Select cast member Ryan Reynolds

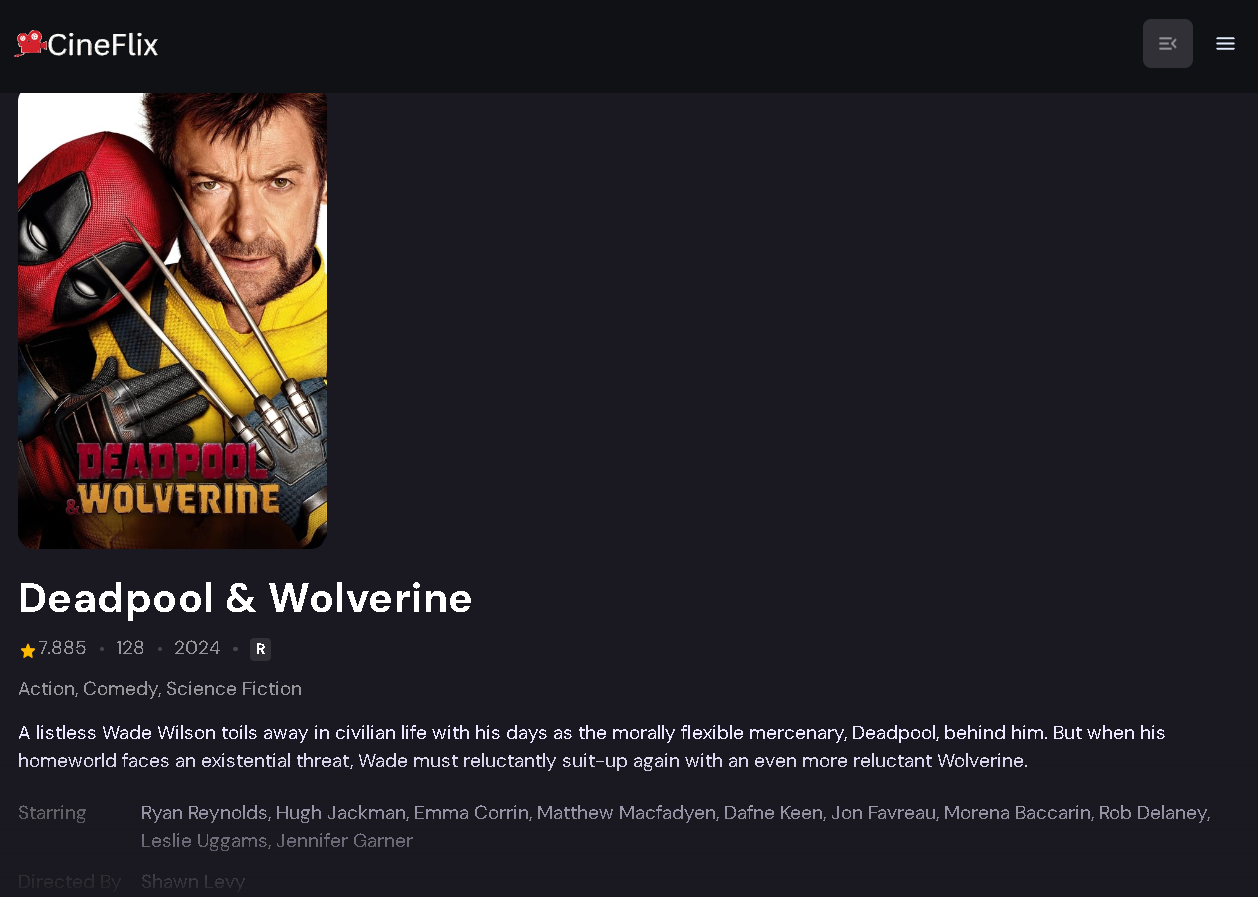tap(204, 813)
